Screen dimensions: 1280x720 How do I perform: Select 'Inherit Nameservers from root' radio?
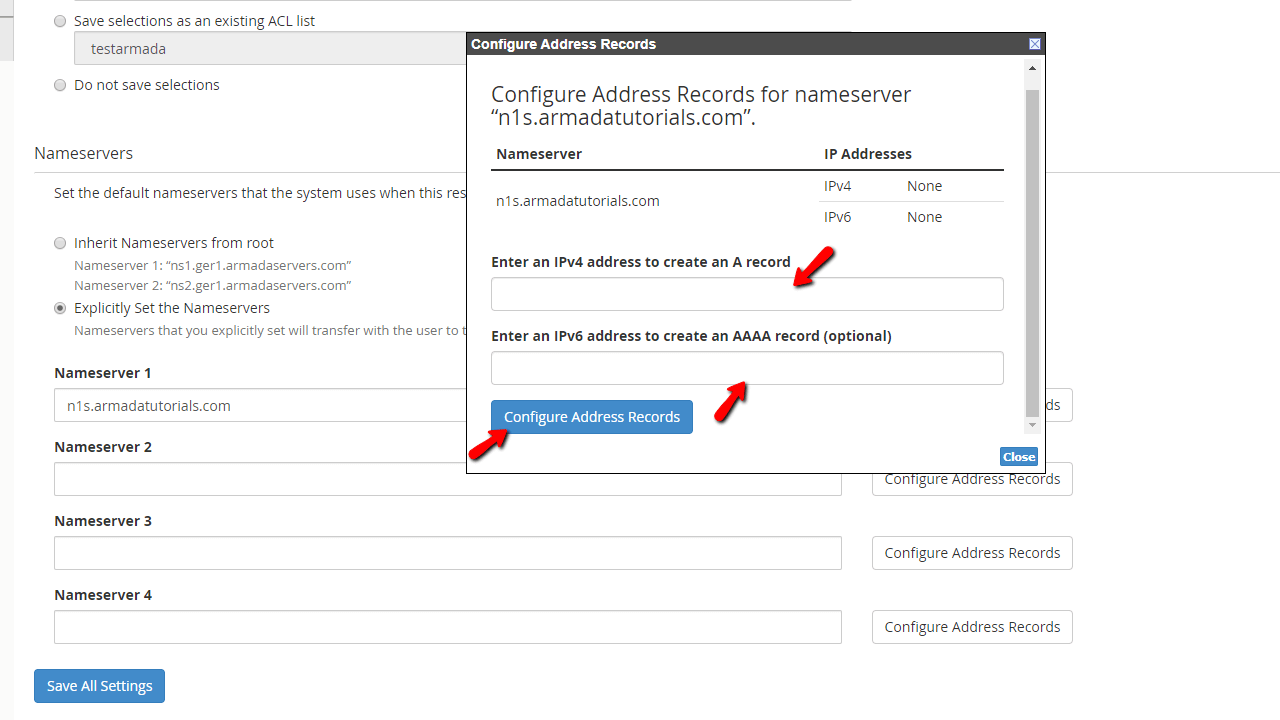60,243
